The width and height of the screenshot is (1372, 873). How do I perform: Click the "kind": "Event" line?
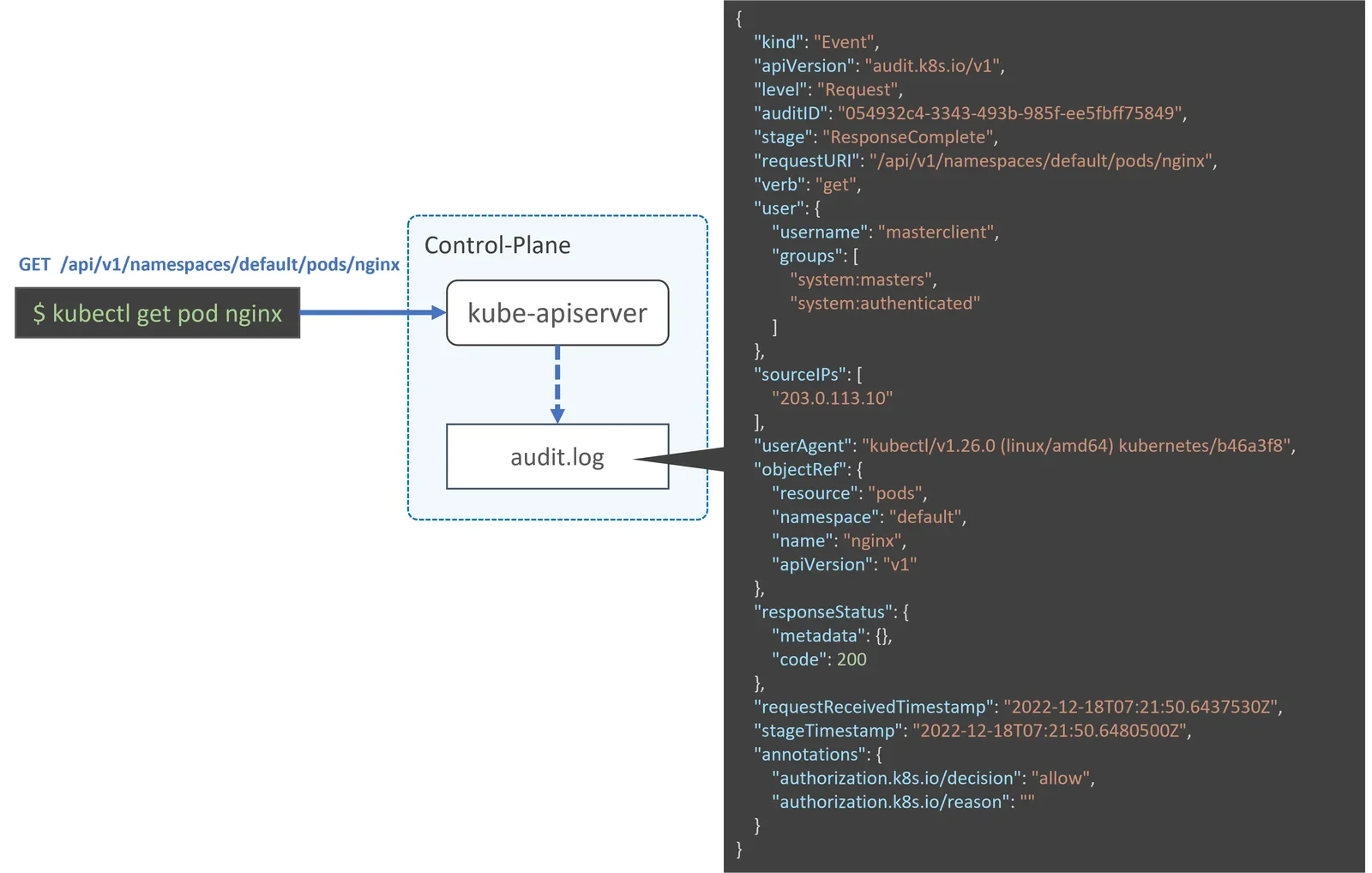point(816,42)
